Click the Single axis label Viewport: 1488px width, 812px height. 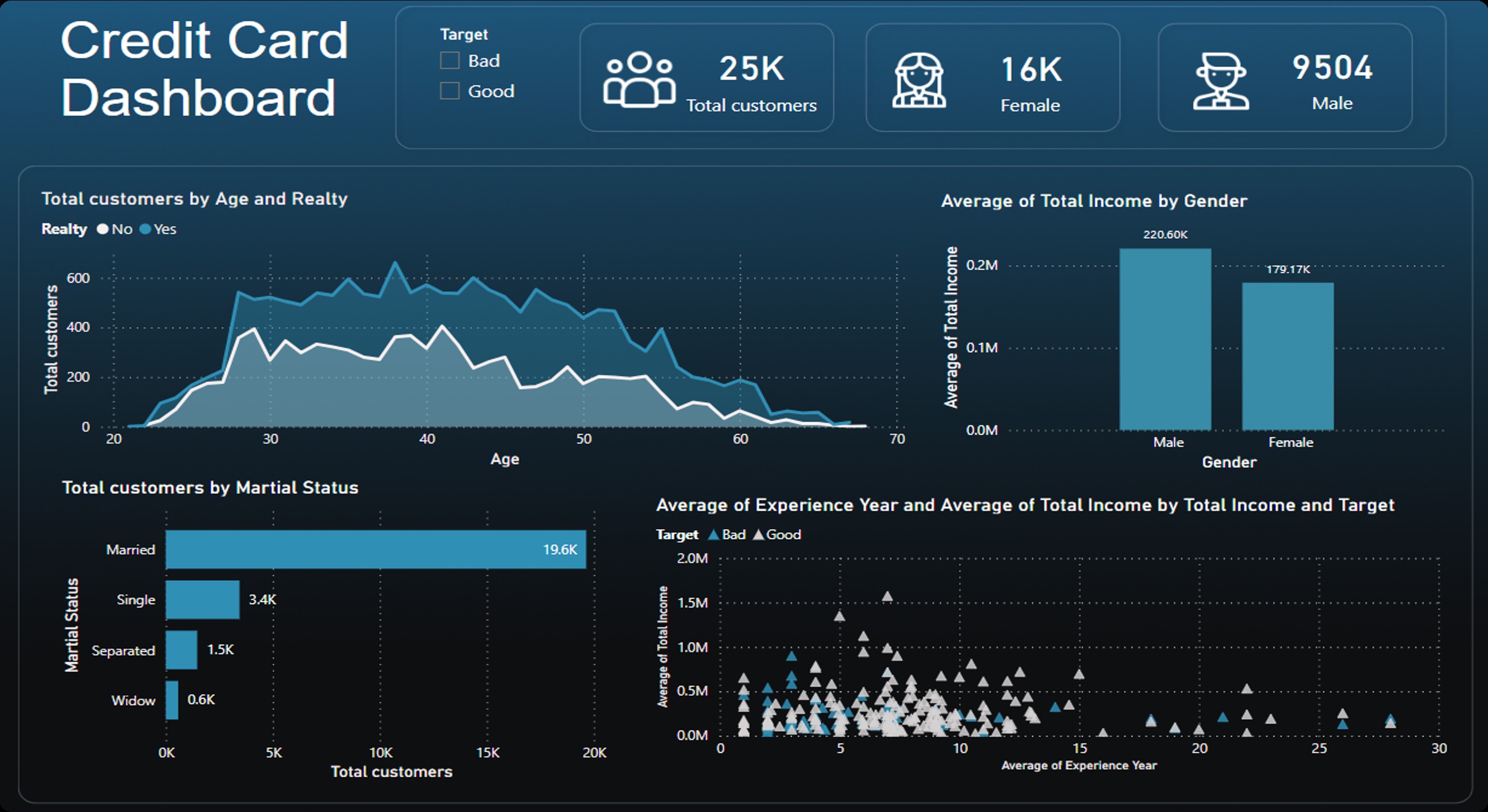pos(136,600)
